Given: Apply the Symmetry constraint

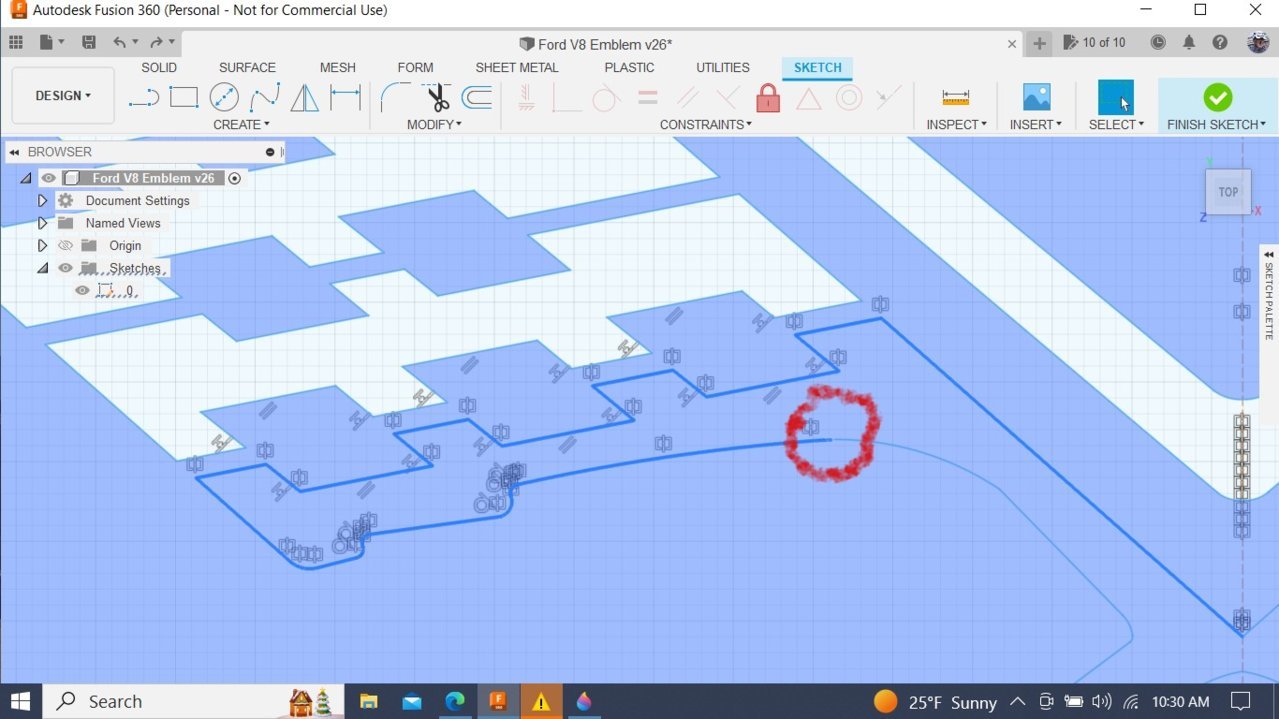Looking at the screenshot, I should tap(888, 98).
